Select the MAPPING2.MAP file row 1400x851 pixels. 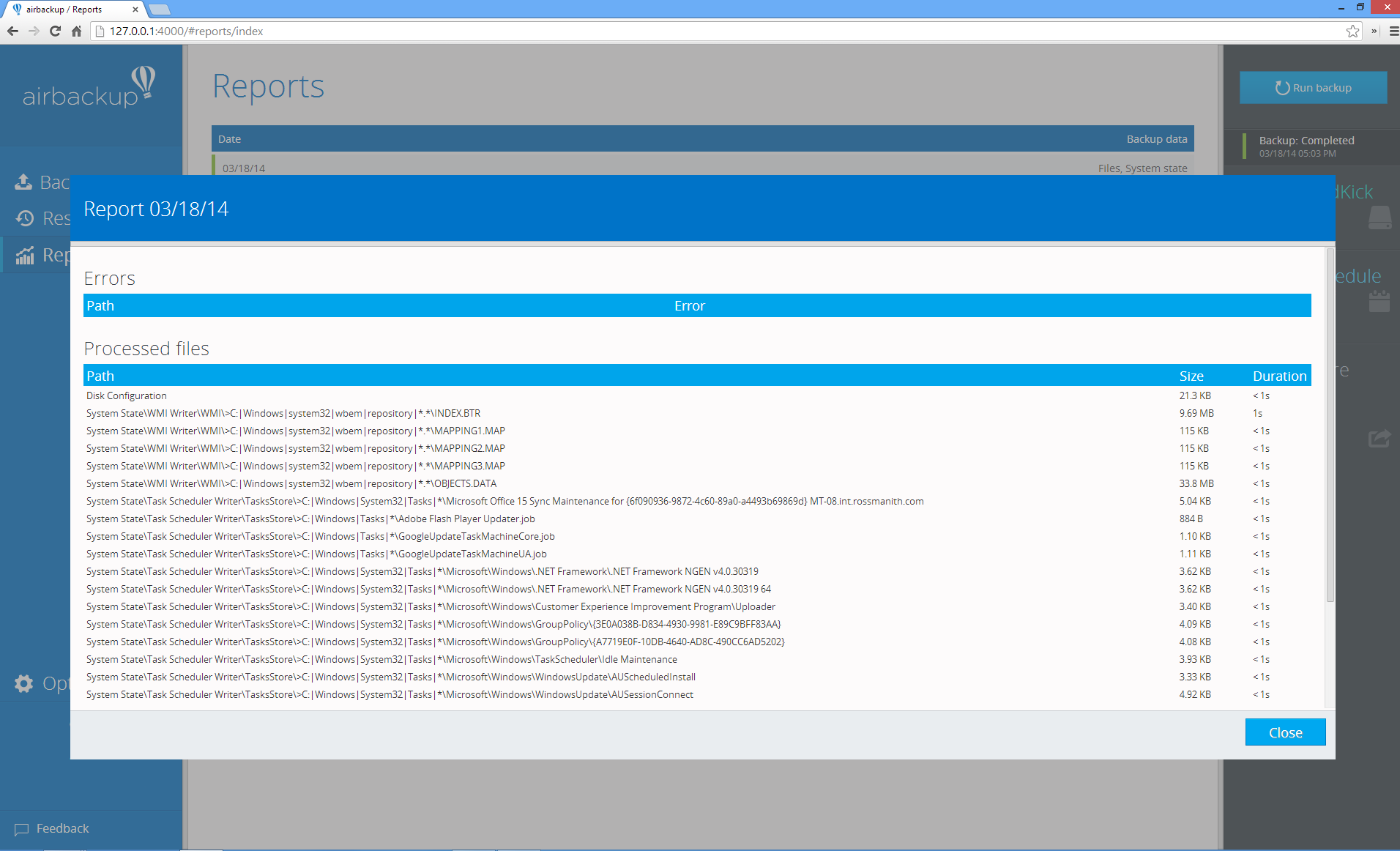[x=697, y=448]
